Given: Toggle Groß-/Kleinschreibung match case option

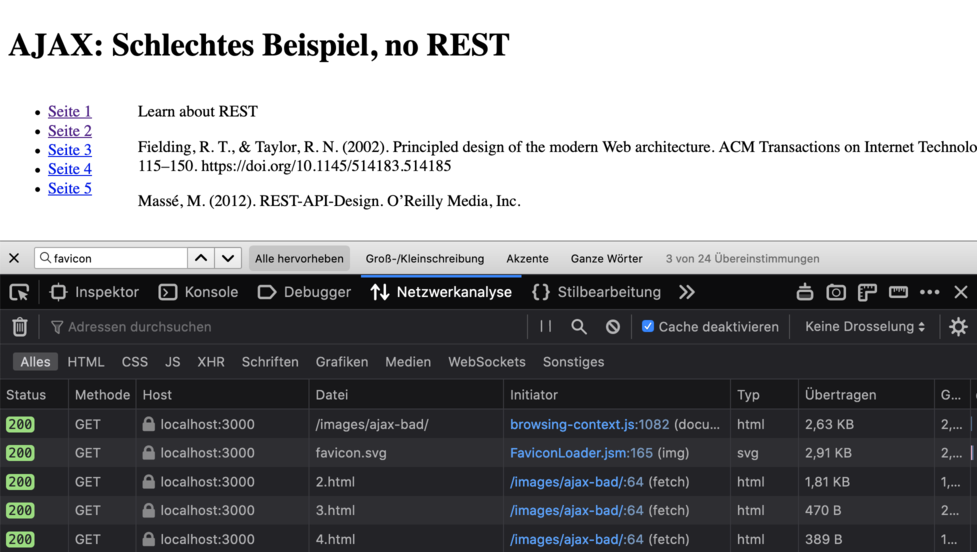Looking at the screenshot, I should tap(425, 259).
